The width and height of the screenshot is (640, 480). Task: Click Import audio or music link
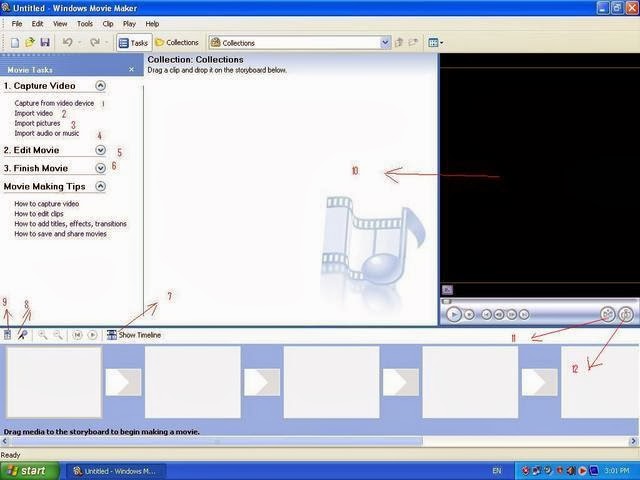(x=47, y=133)
